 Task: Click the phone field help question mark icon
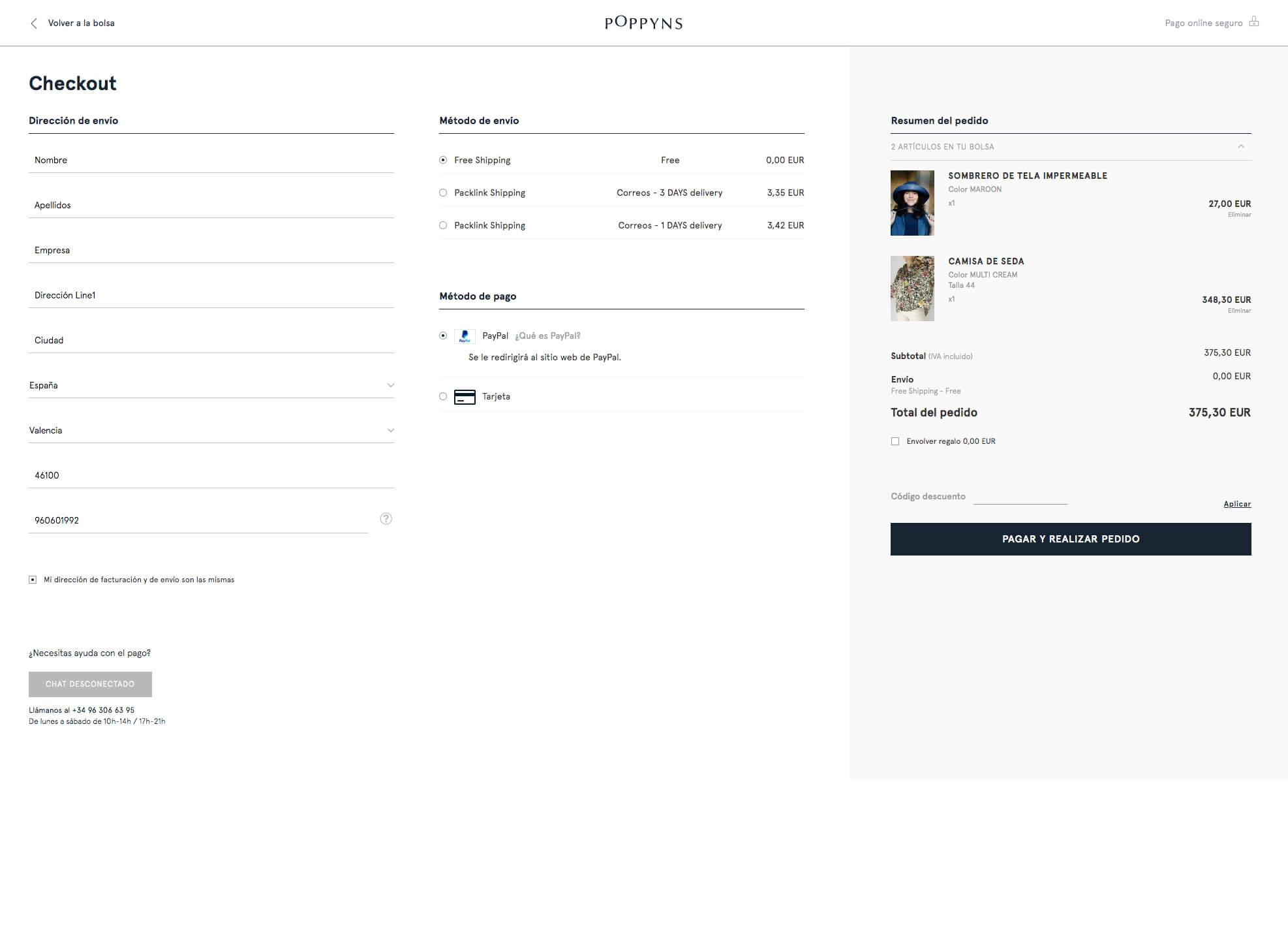pos(386,519)
